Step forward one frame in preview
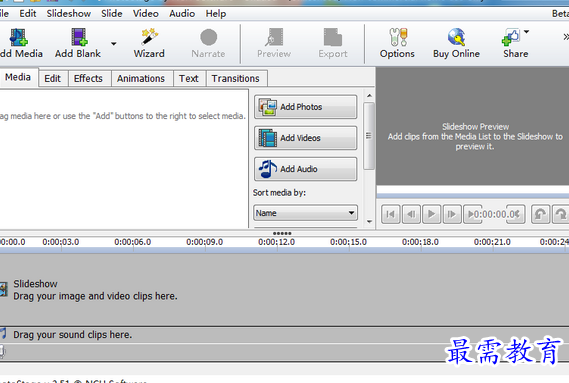This screenshot has height=383, width=569. (452, 214)
